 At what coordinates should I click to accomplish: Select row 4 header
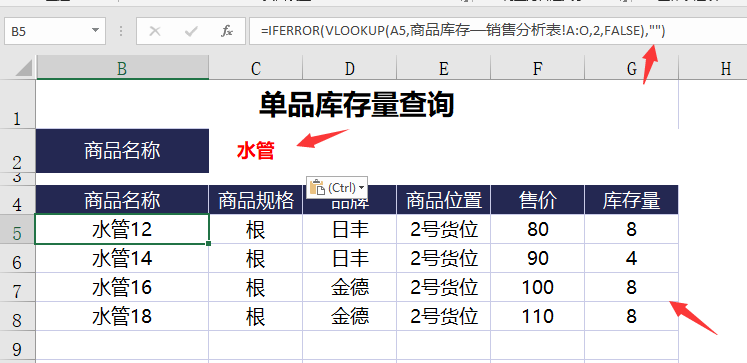[x=18, y=200]
